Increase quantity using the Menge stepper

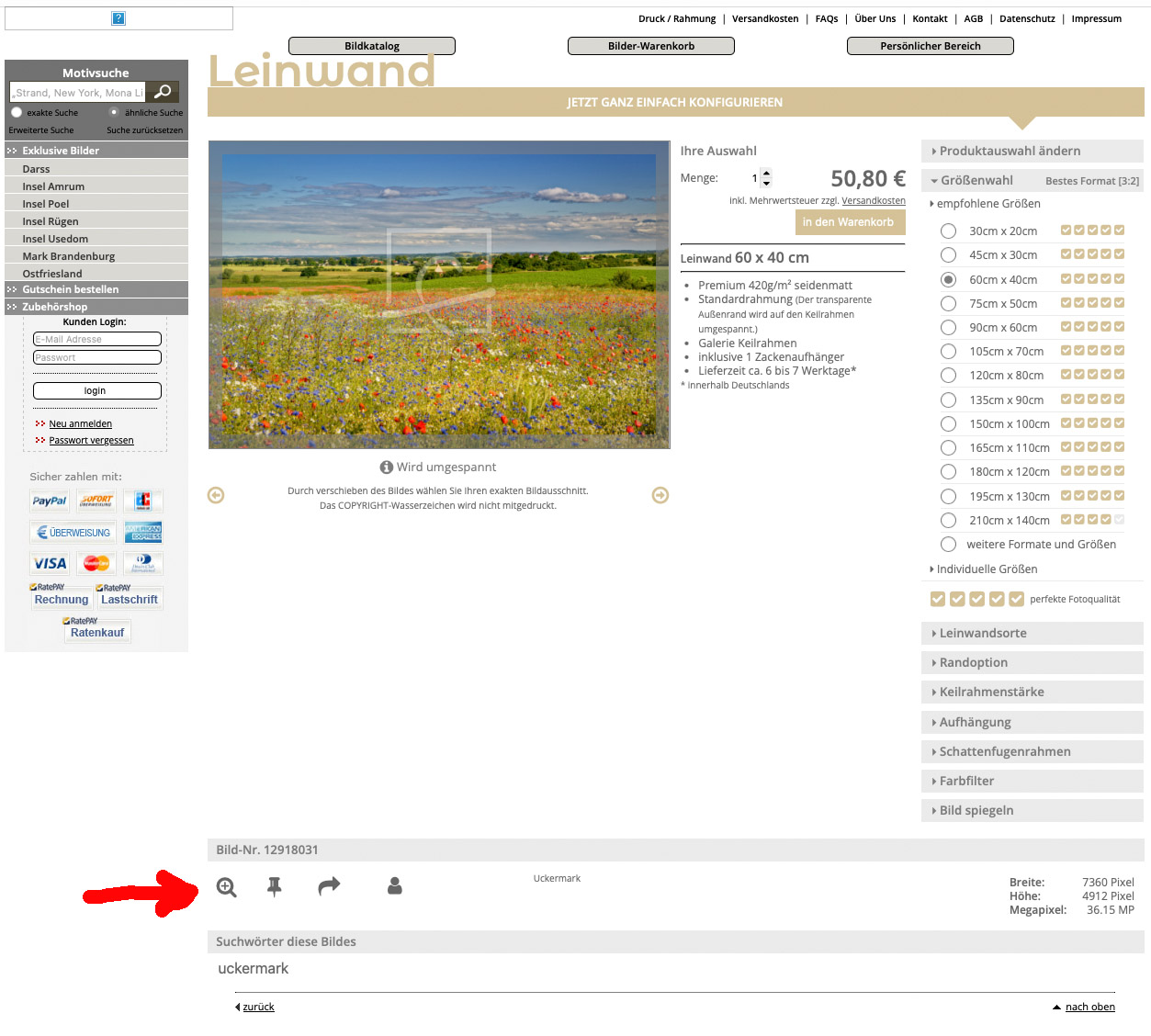(767, 173)
